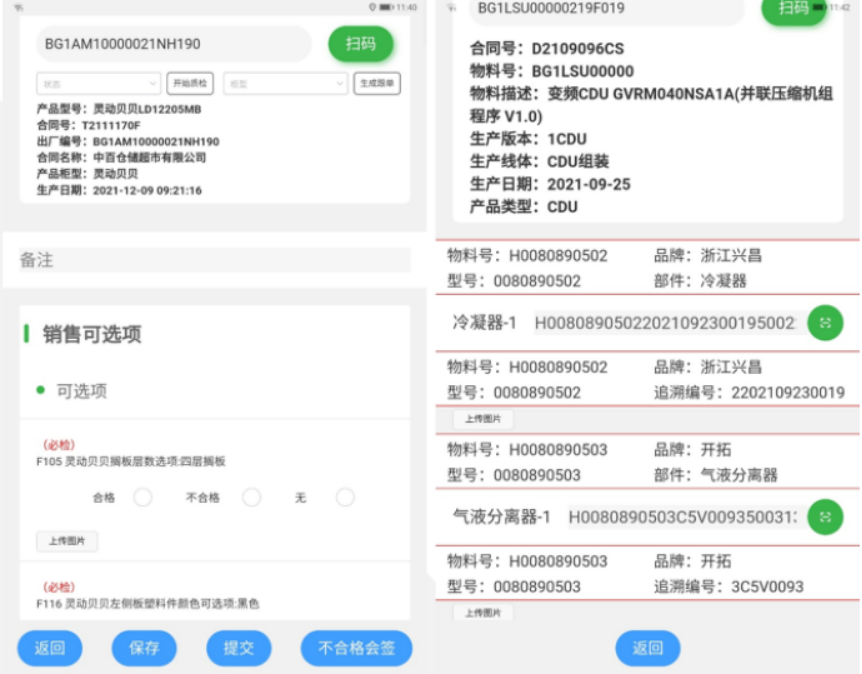Click the 气液分离器-1 barcode input field
Image resolution: width=862 pixels, height=674 pixels.
[682, 517]
